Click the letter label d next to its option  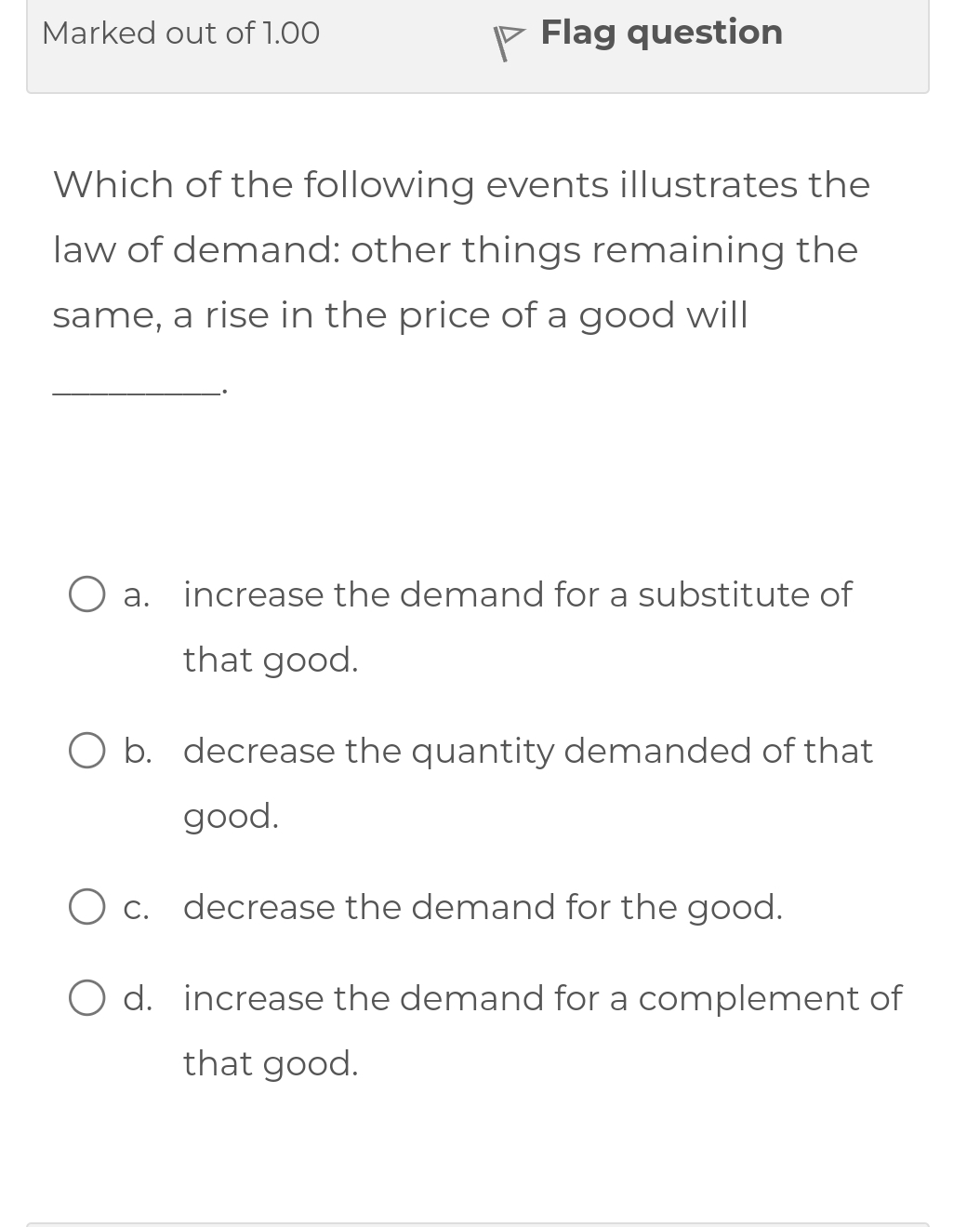(x=138, y=997)
